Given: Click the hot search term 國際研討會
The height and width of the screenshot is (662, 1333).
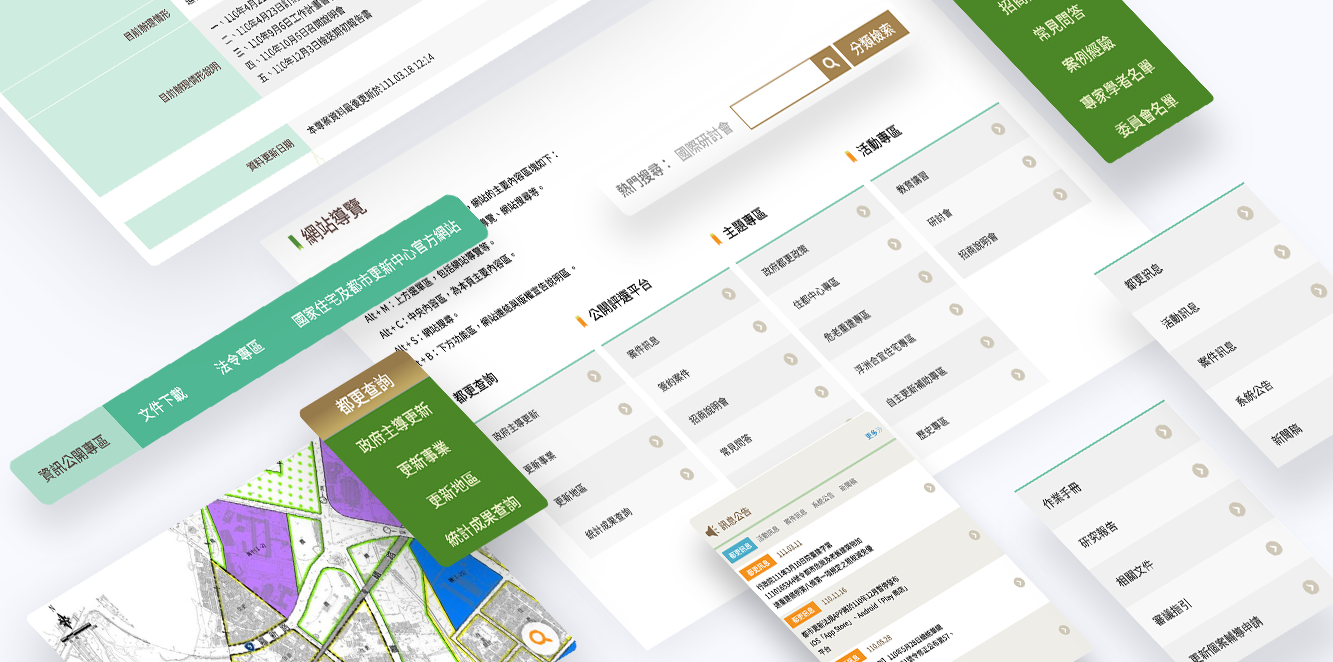Looking at the screenshot, I should [704, 141].
